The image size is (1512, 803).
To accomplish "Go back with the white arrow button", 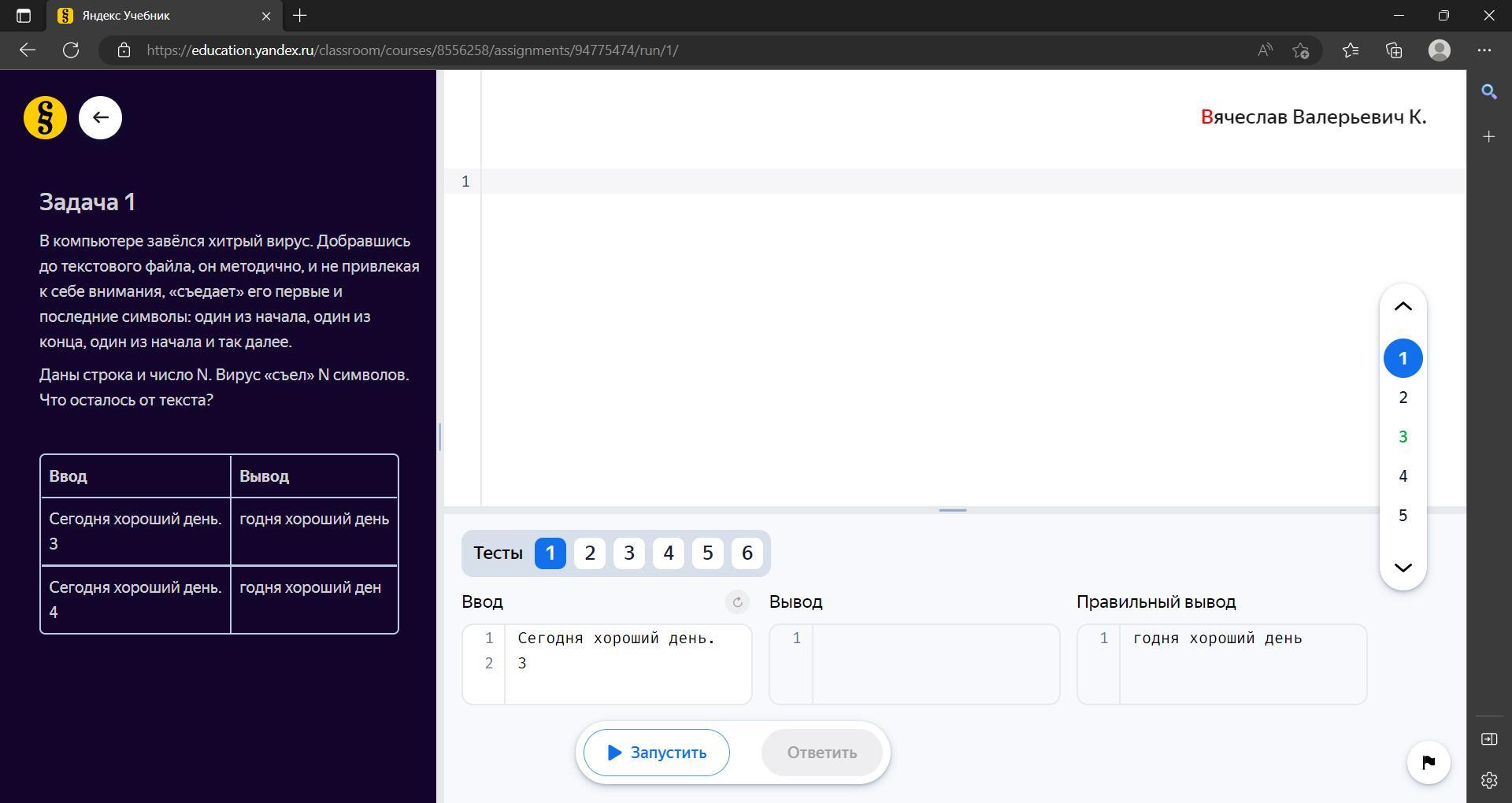I will pos(100,118).
